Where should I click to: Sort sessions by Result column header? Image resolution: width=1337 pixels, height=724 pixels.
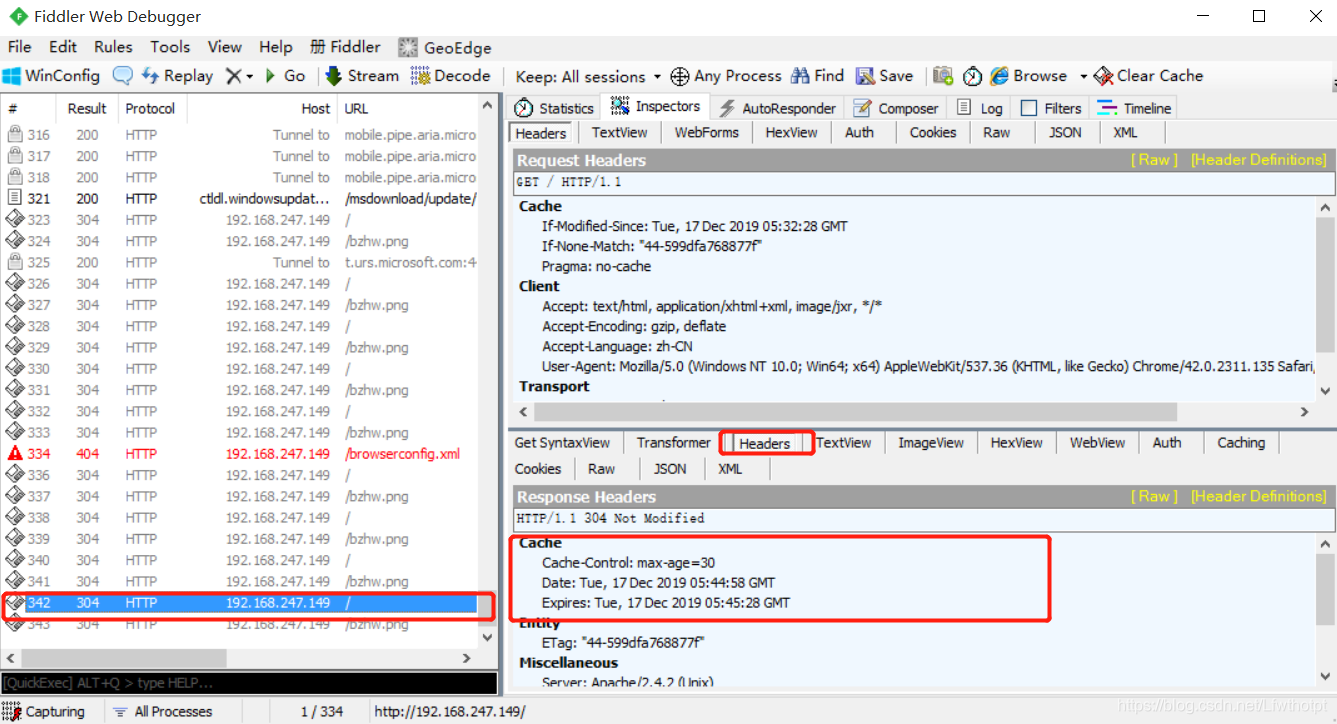click(x=87, y=109)
